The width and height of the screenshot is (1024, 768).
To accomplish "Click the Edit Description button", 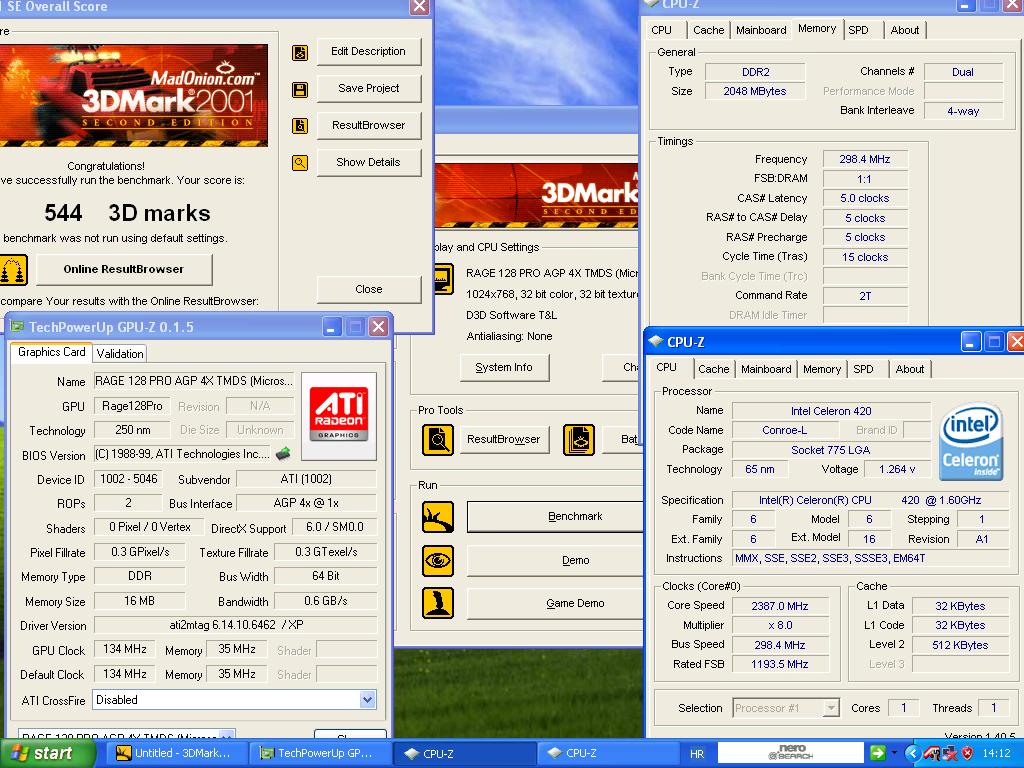I will [368, 52].
